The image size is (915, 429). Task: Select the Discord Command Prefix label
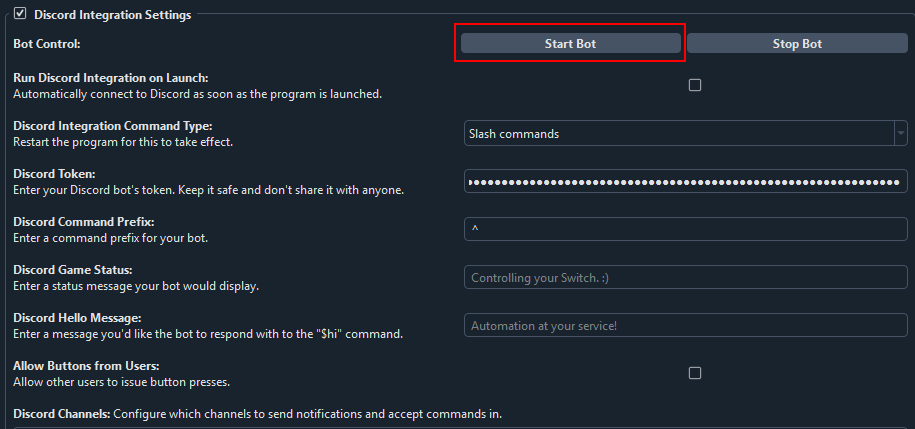(x=83, y=222)
